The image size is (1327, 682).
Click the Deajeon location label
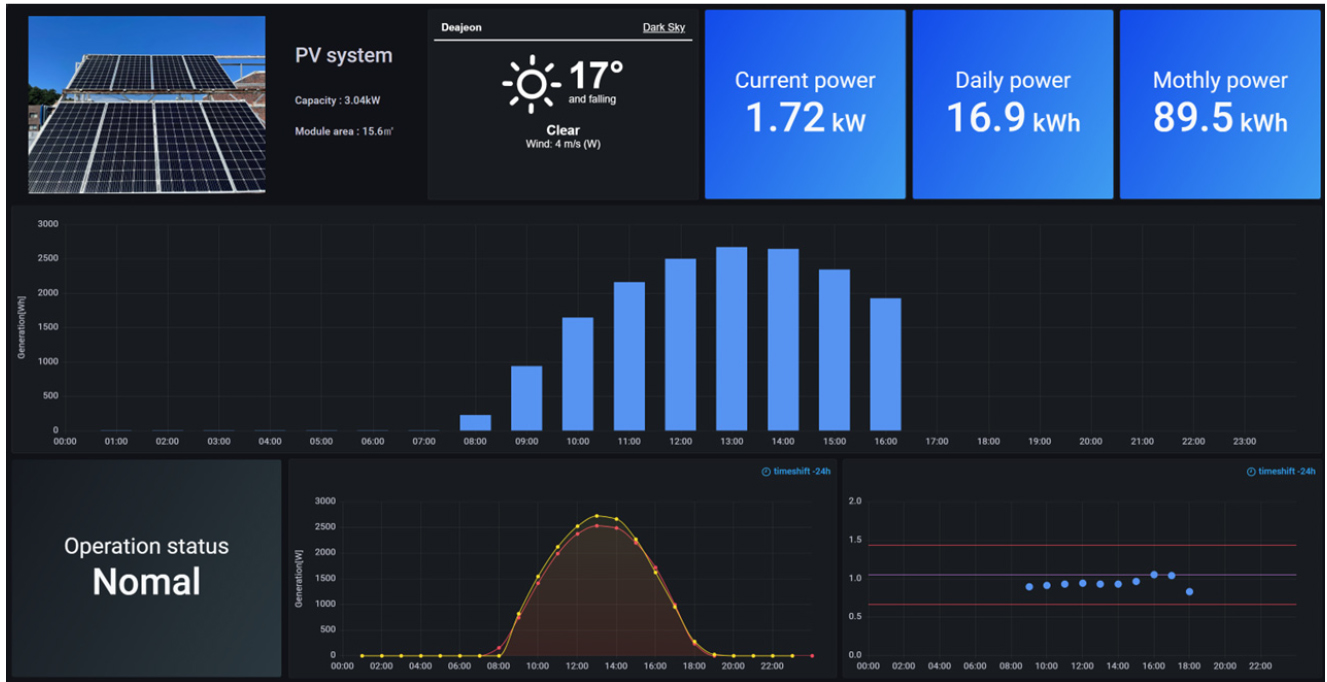pyautogui.click(x=461, y=28)
